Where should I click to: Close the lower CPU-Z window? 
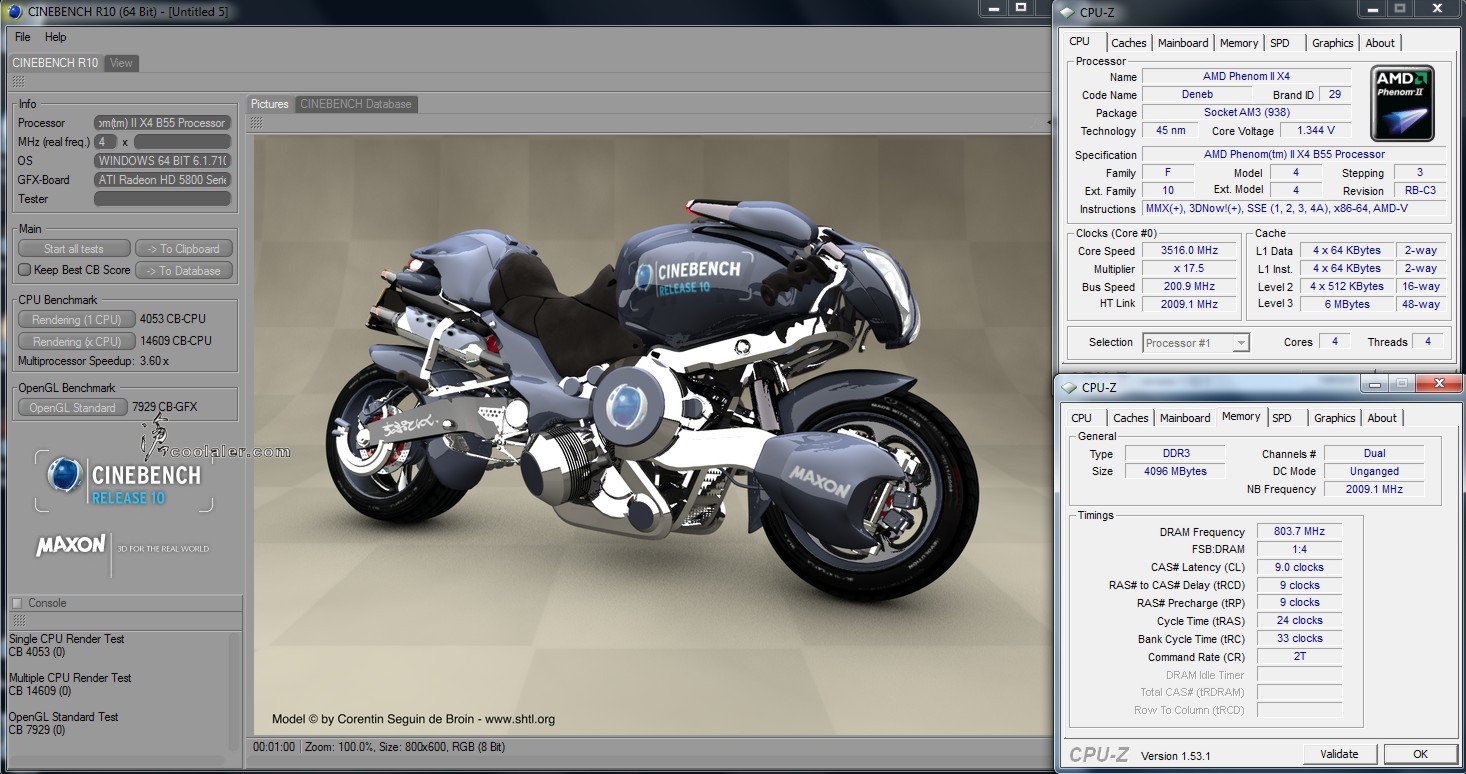(x=1439, y=383)
